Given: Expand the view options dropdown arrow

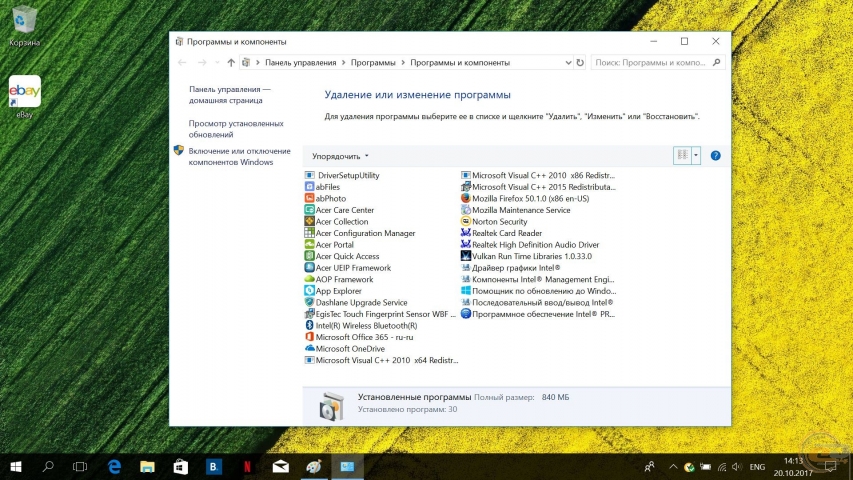Looking at the screenshot, I should 696,156.
